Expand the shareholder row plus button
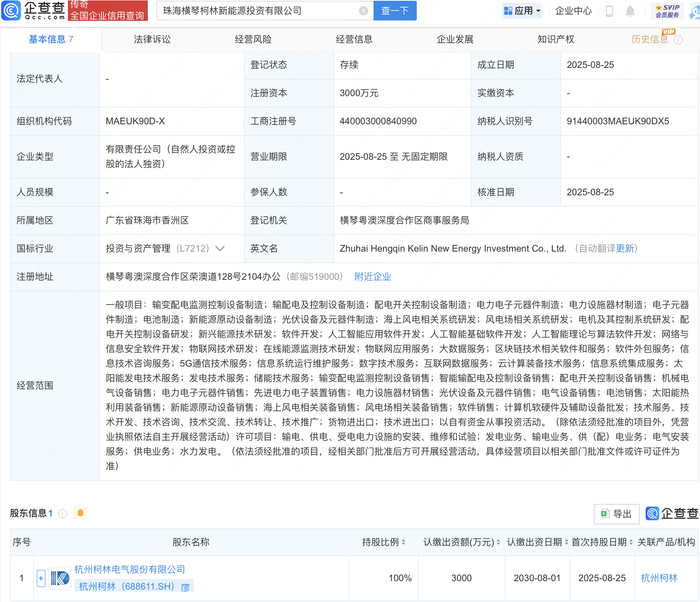Screen dimensions: 700x602 coord(41,578)
